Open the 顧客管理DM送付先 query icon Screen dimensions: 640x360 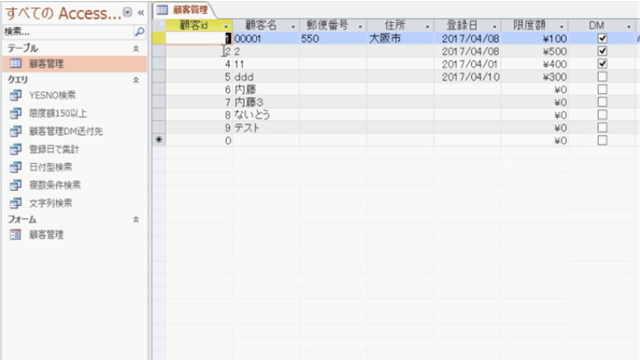click(16, 131)
